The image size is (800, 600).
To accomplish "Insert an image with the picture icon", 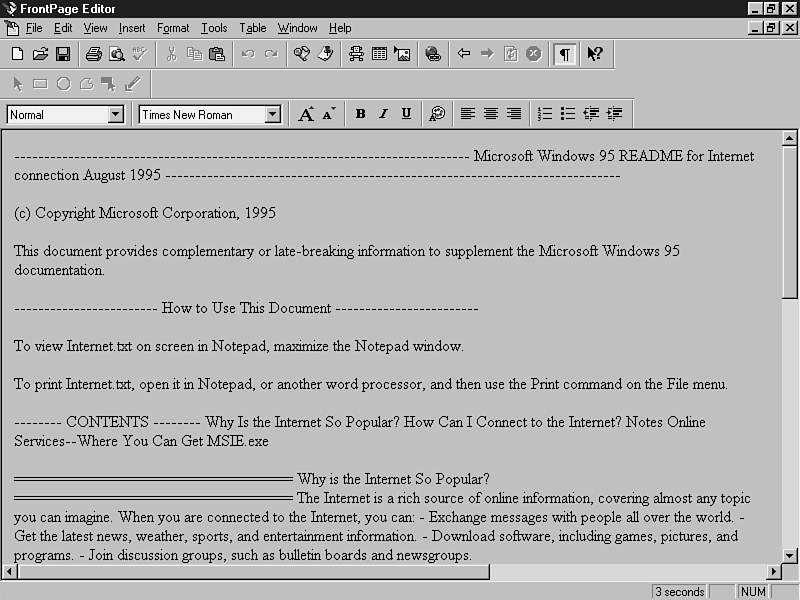I will 402,54.
